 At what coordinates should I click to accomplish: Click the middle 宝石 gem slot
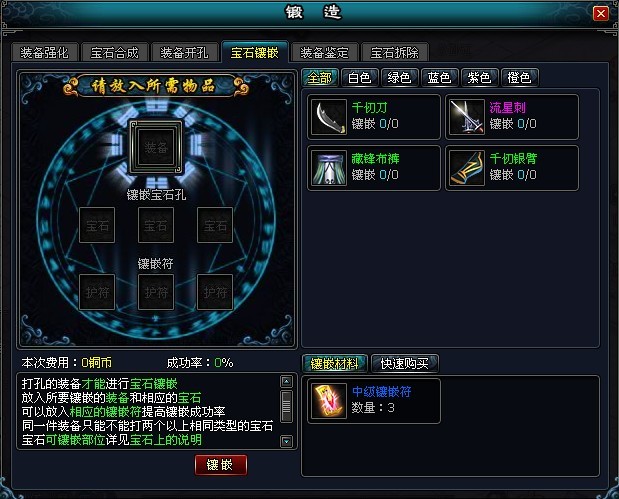[x=156, y=225]
